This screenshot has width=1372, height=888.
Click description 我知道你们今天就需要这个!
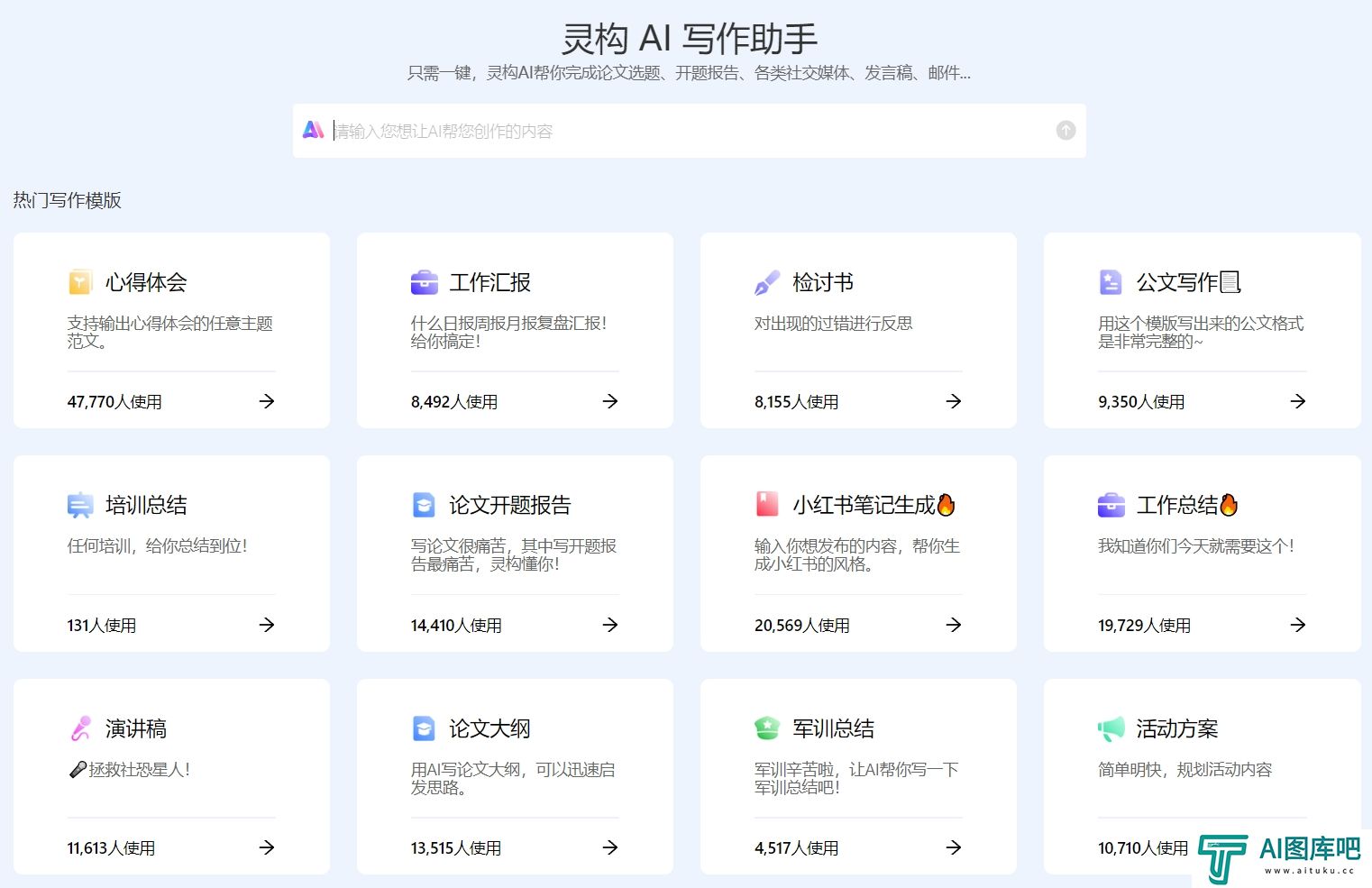(x=1196, y=545)
